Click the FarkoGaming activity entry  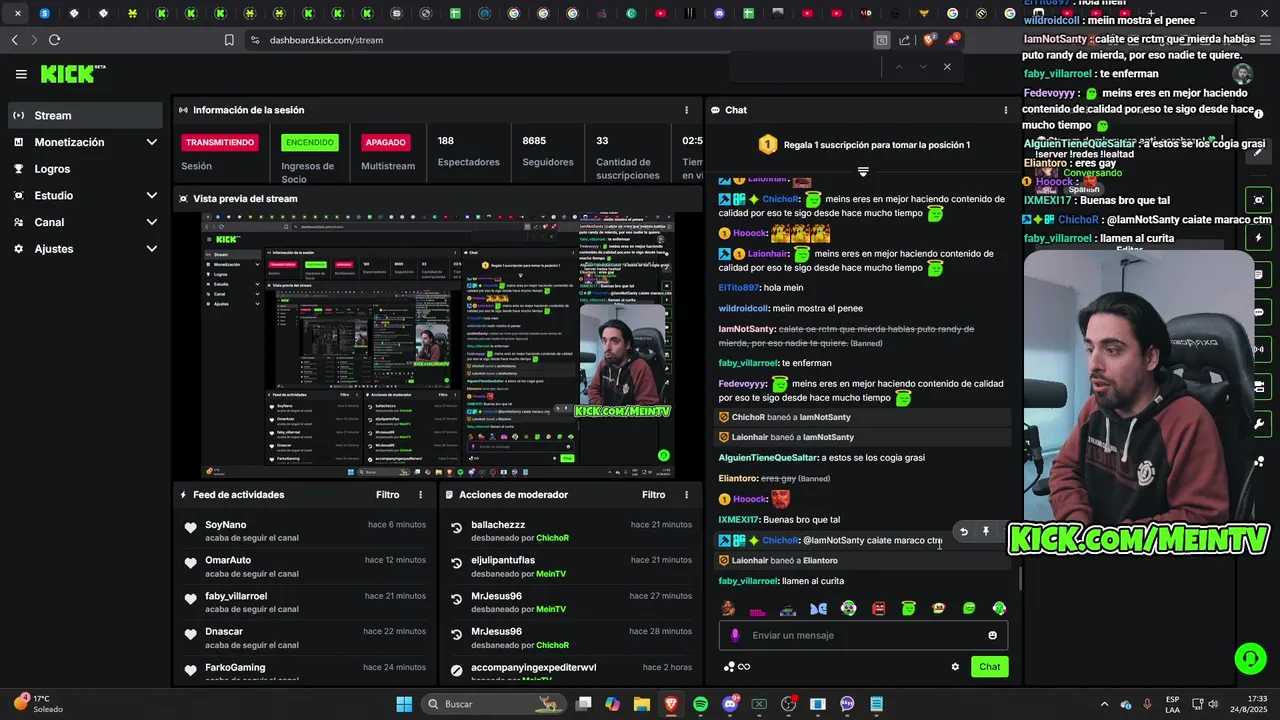tap(305, 671)
